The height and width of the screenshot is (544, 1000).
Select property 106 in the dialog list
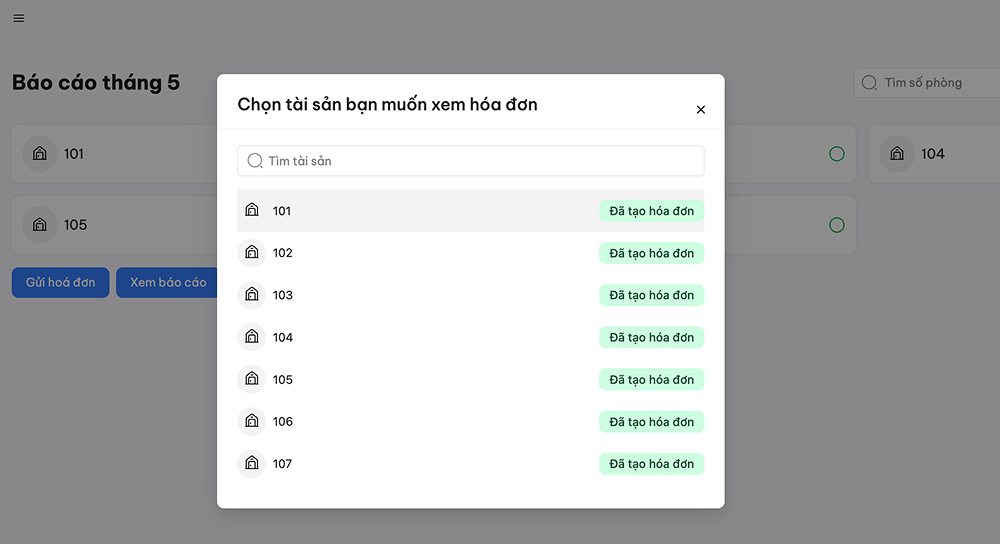(x=471, y=422)
